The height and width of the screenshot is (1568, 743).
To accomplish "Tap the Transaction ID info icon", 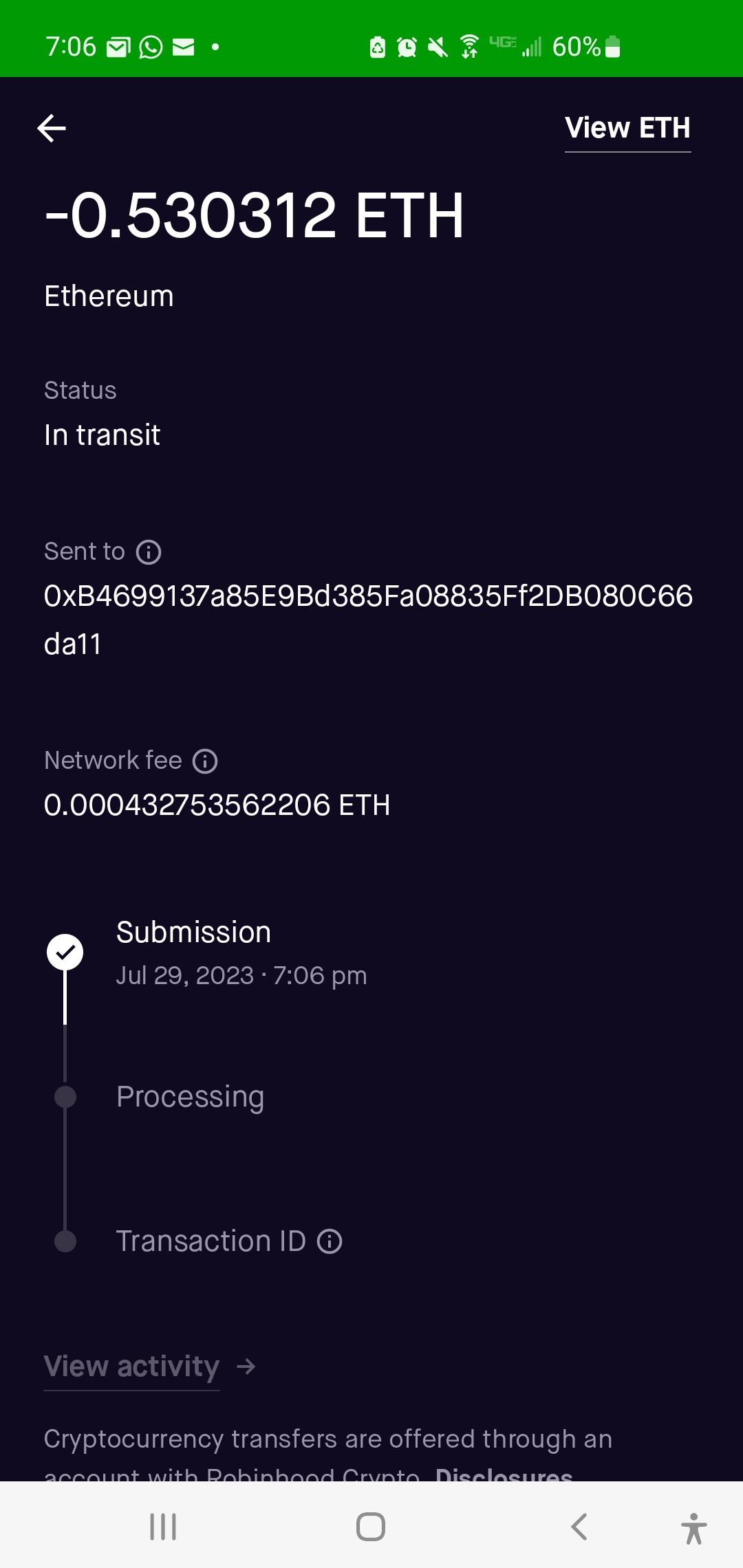I will [330, 1241].
